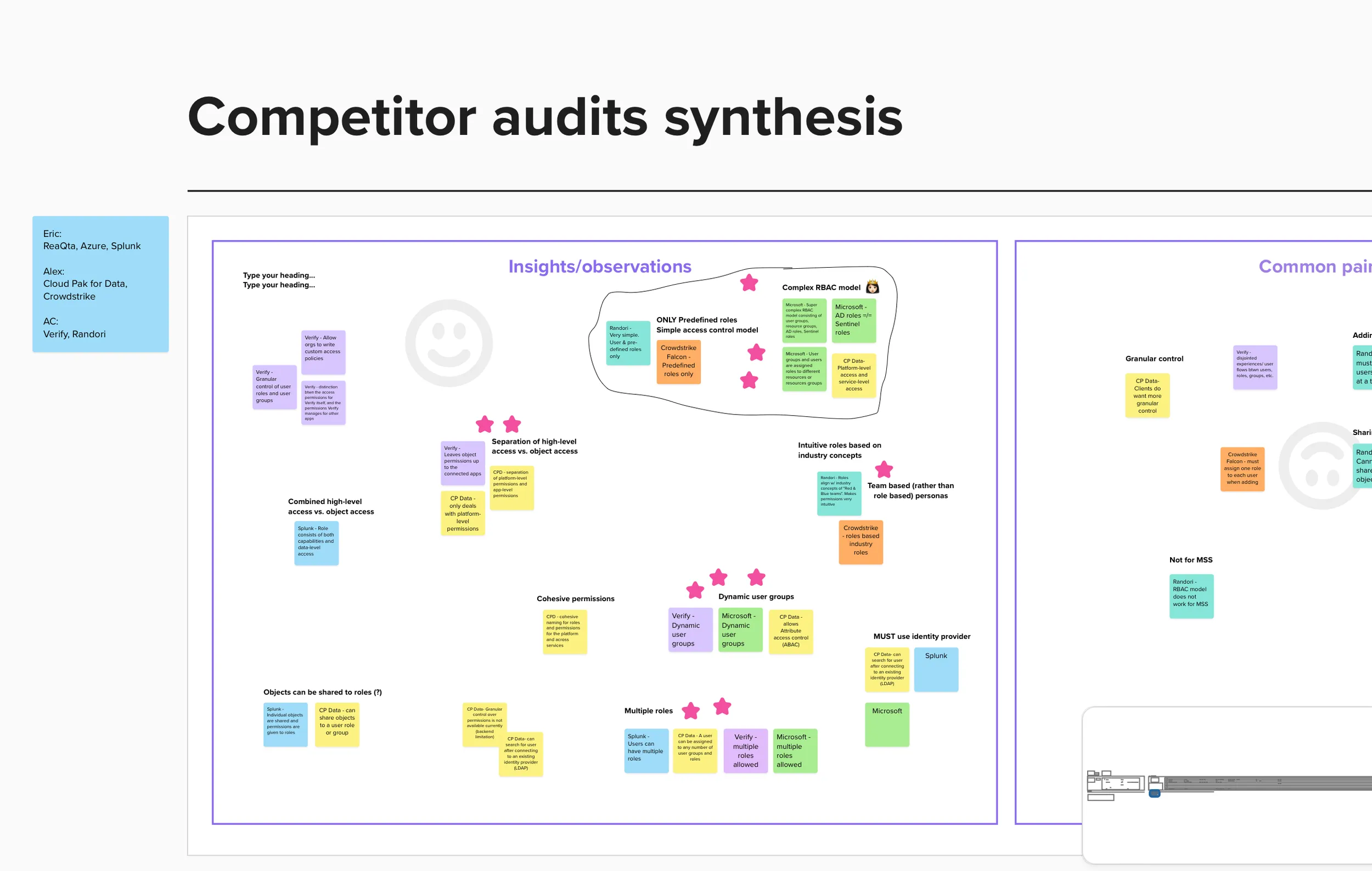Screen dimensions: 1372x871
Task: Select Objects can be shared to roles heading
Action: 323,692
